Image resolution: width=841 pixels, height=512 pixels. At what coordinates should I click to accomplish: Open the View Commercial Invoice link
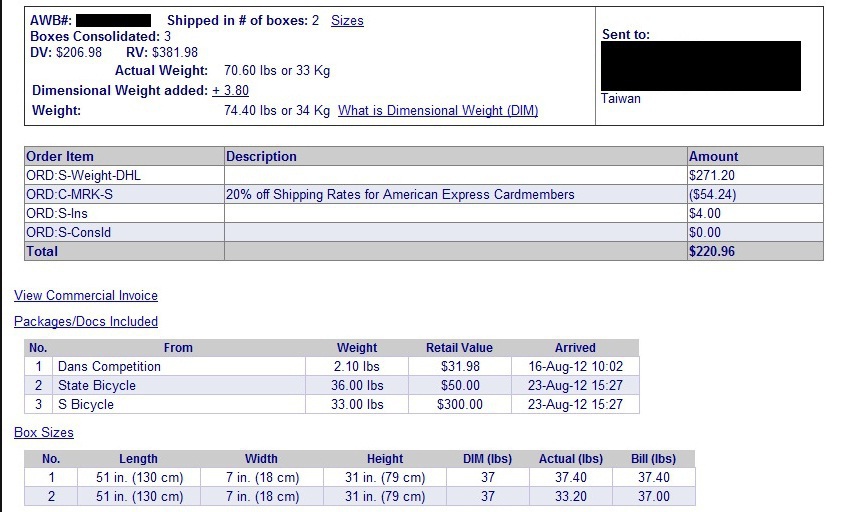(x=86, y=296)
